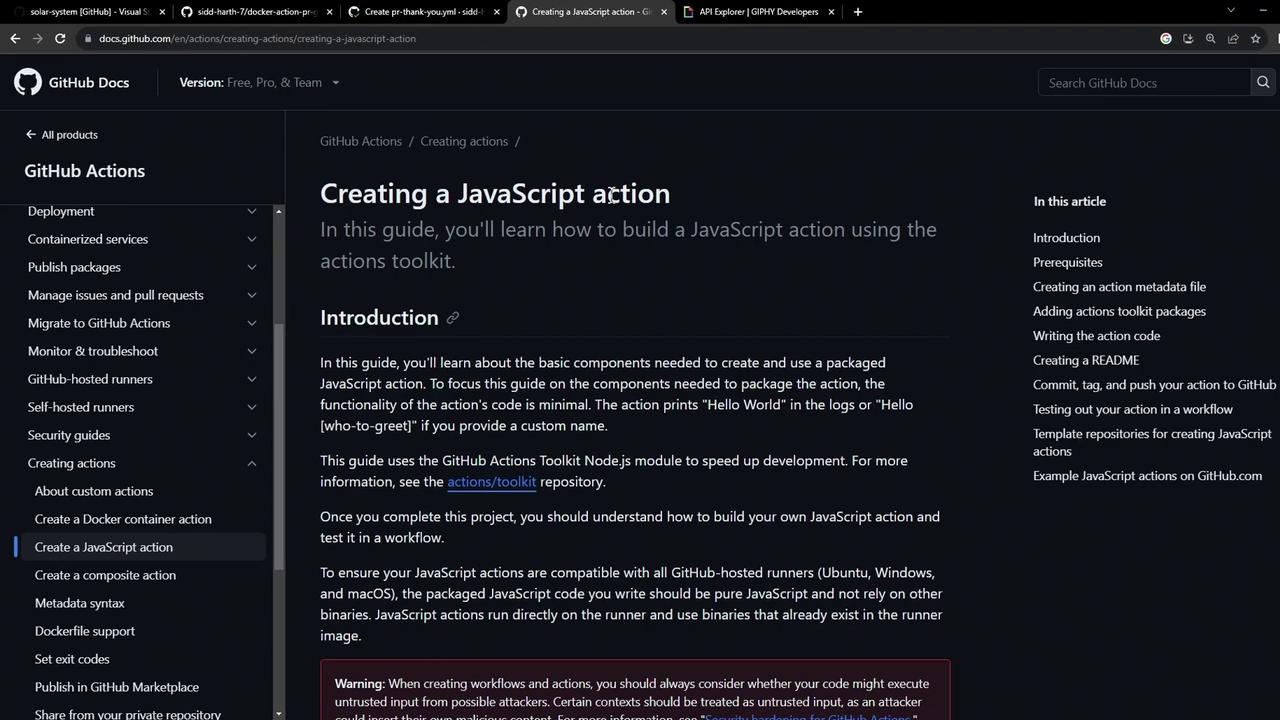1280x720 pixels.
Task: Click the sidebar scrollbar down arrow
Action: click(278, 714)
